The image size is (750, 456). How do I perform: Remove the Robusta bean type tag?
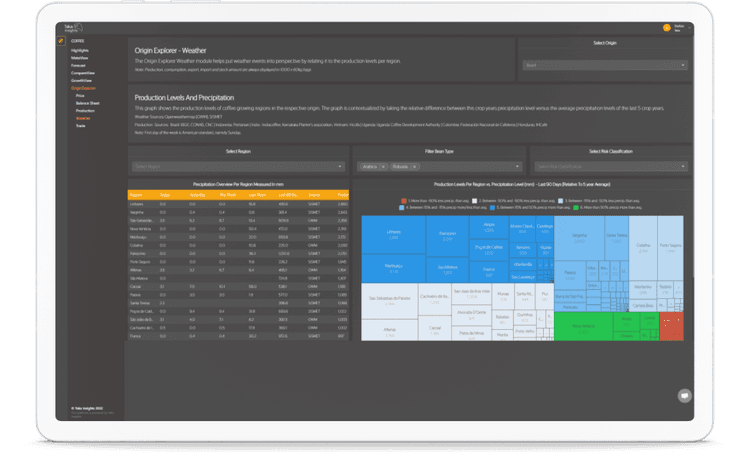414,167
